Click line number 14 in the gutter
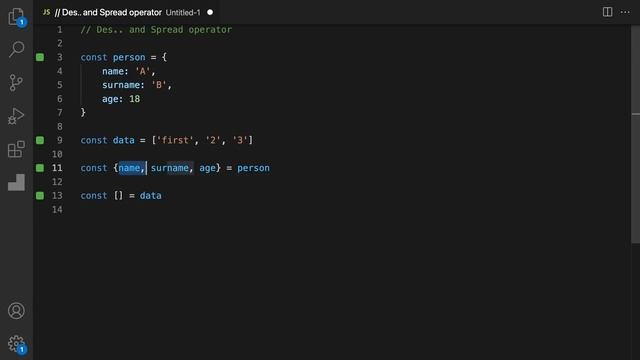Screen dimensions: 640x360 point(57,209)
